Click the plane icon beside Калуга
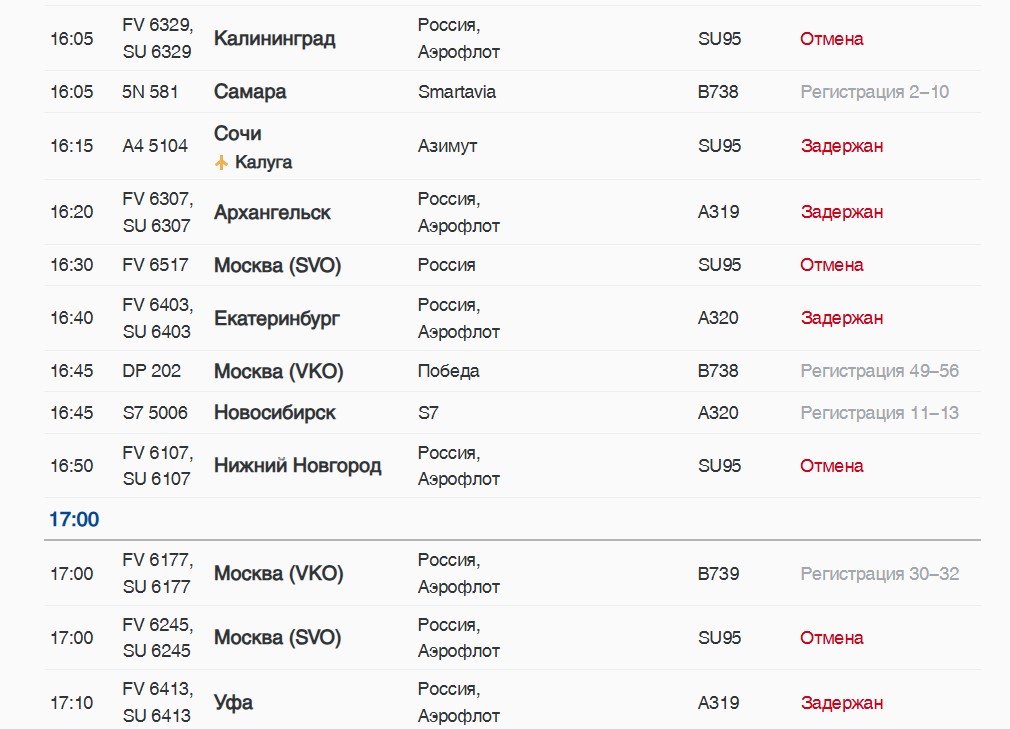 click(222, 162)
